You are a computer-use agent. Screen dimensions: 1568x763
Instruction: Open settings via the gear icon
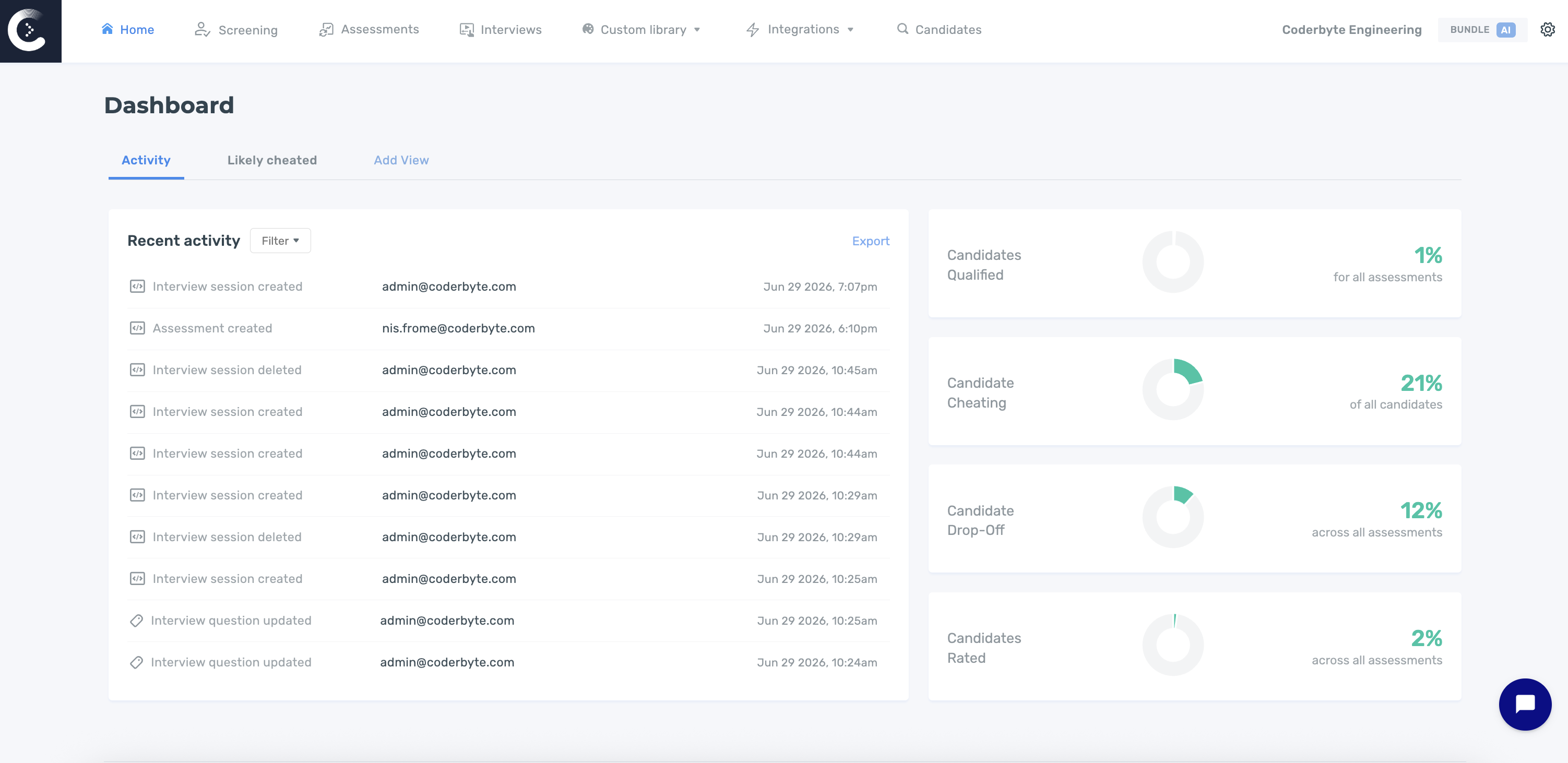(1547, 29)
